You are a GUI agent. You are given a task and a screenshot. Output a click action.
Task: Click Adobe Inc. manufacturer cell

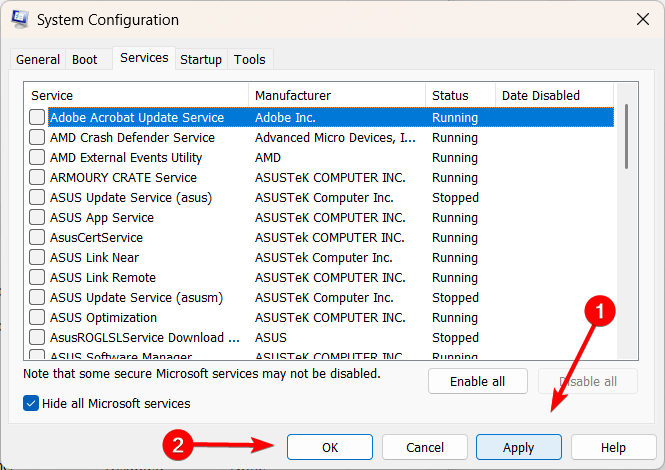coord(285,118)
